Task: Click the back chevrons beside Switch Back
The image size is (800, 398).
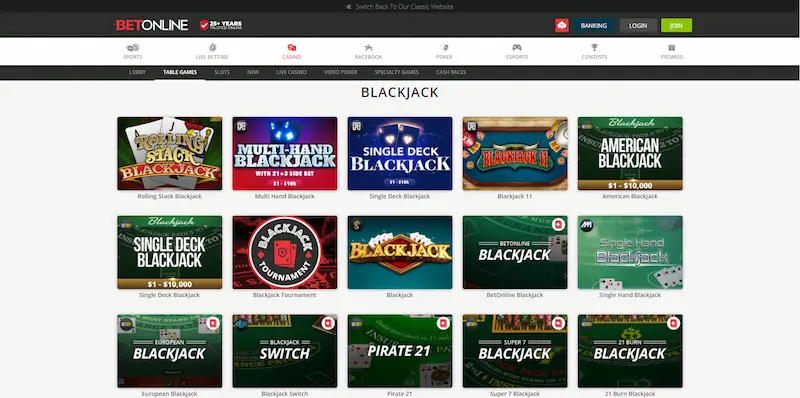Action: (x=349, y=7)
